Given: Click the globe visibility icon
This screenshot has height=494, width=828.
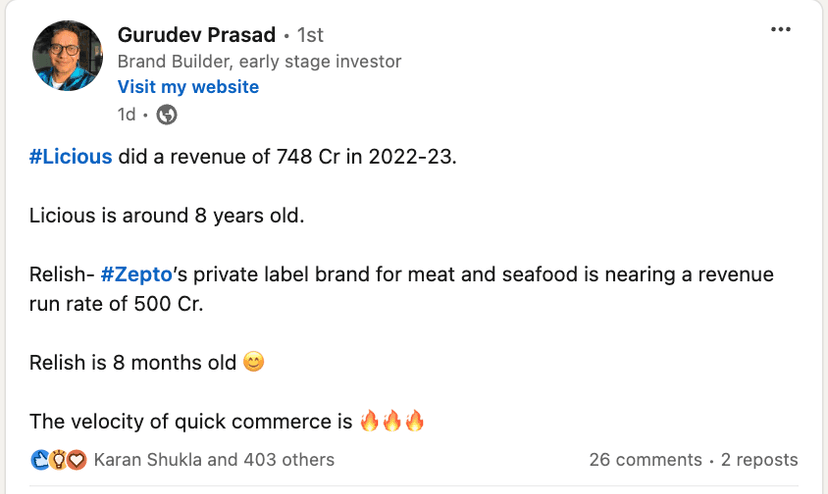Looking at the screenshot, I should click(167, 114).
